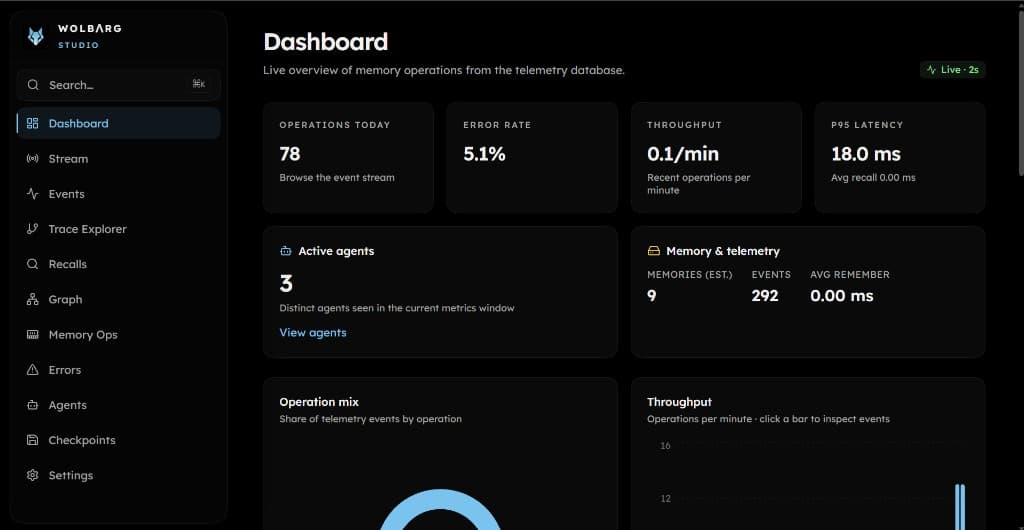Click the ⌘K shortcut hint
Viewport: 1024px width, 530px height.
click(x=199, y=84)
